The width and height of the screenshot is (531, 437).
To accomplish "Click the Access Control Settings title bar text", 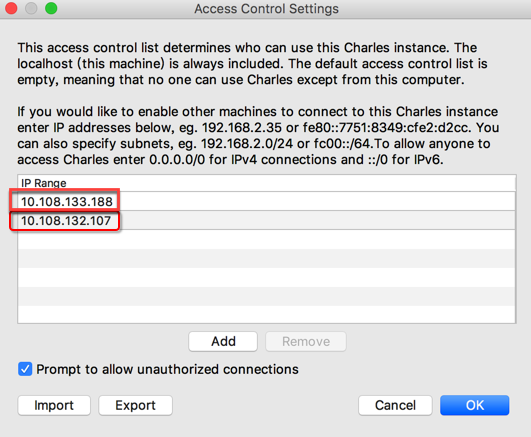I will [x=266, y=9].
